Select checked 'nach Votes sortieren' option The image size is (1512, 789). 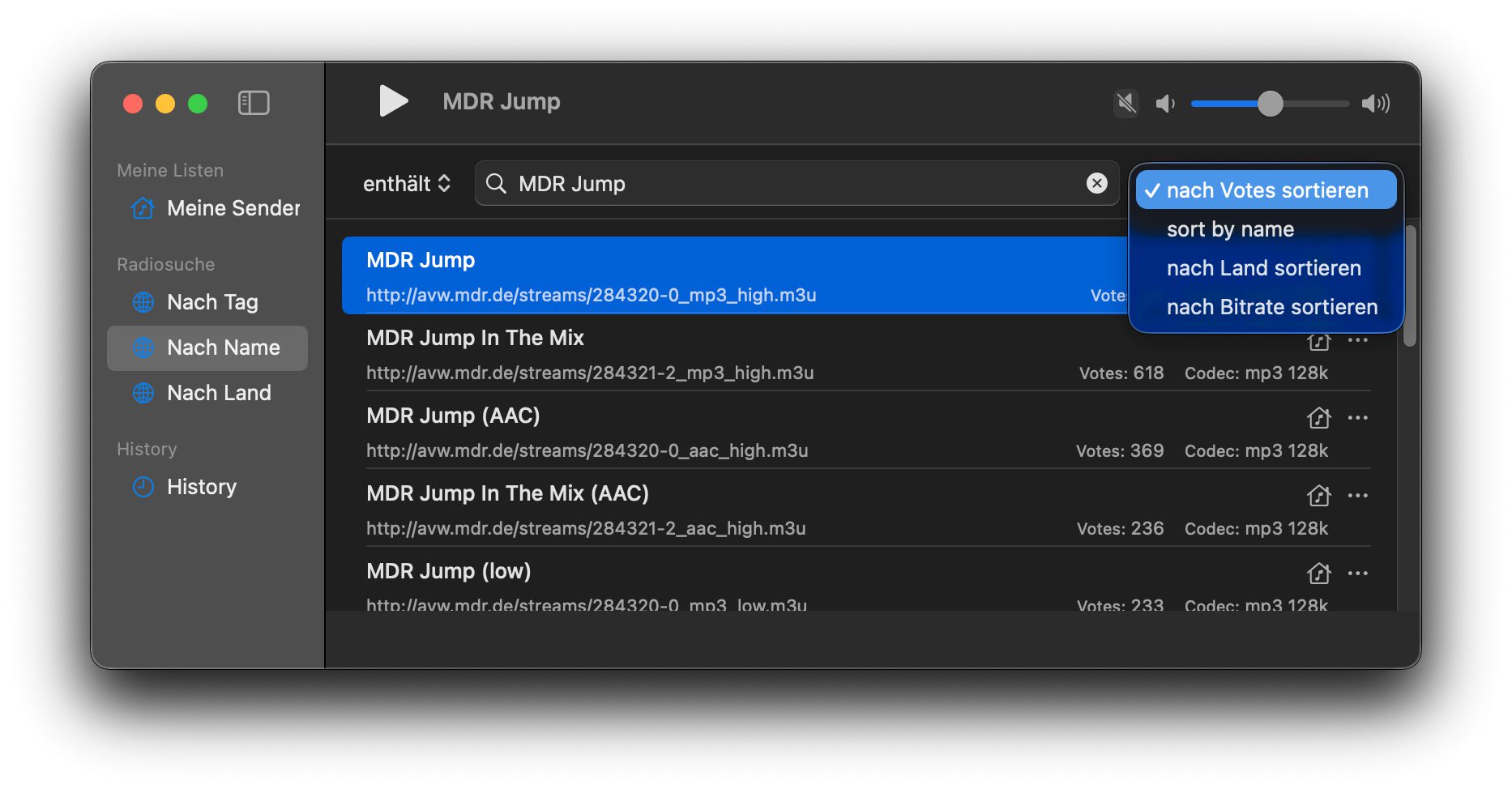[x=1266, y=190]
